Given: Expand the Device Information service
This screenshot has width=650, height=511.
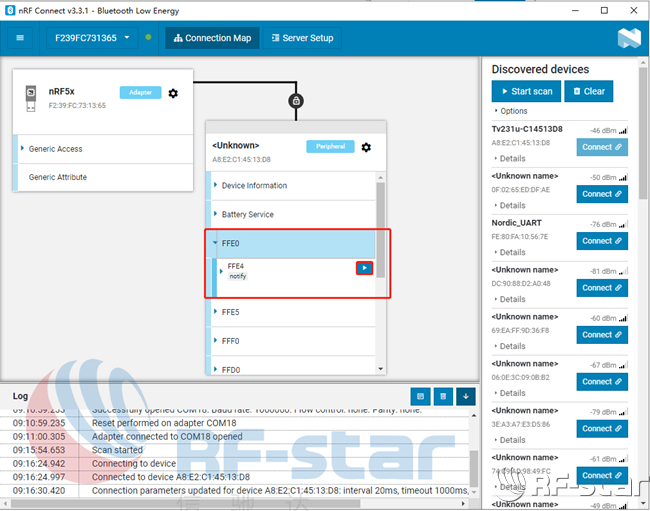Looking at the screenshot, I should (254, 186).
